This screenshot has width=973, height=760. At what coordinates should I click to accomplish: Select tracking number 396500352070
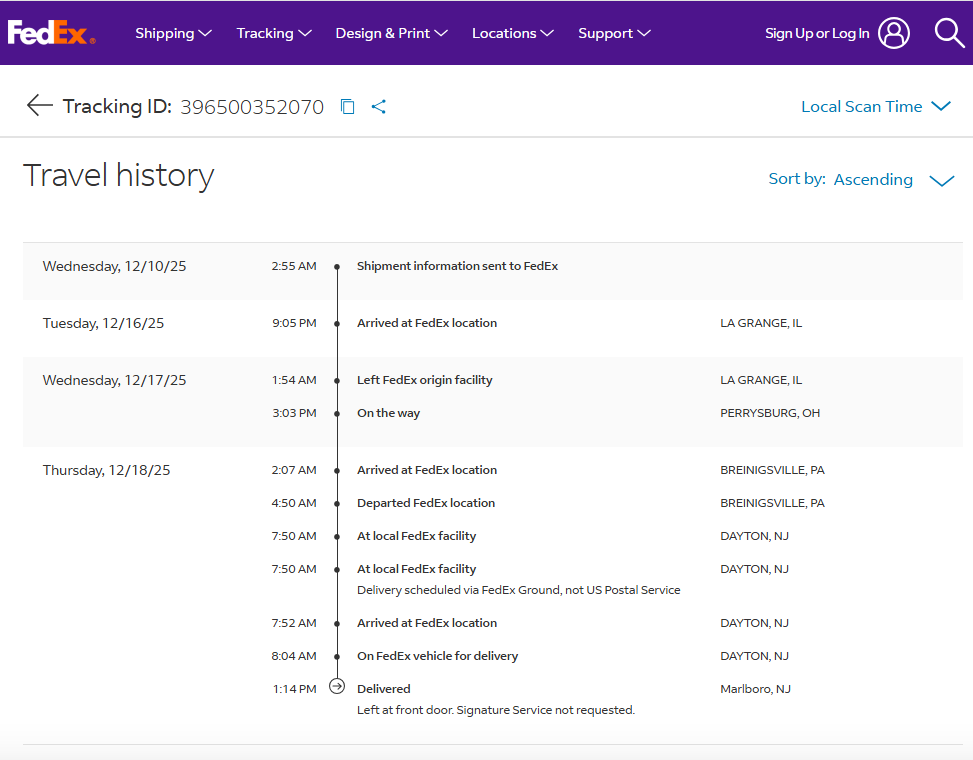(x=252, y=107)
